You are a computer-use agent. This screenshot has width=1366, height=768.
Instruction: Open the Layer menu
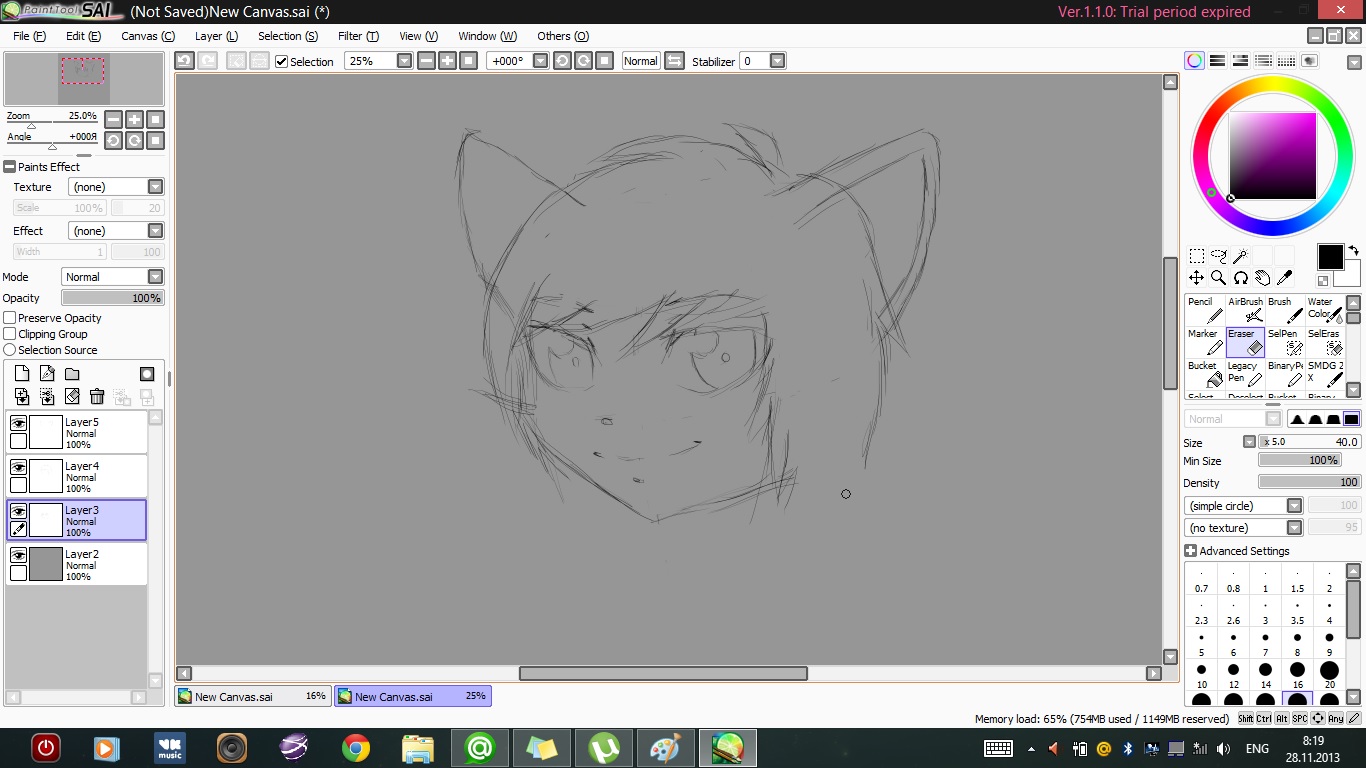click(216, 36)
